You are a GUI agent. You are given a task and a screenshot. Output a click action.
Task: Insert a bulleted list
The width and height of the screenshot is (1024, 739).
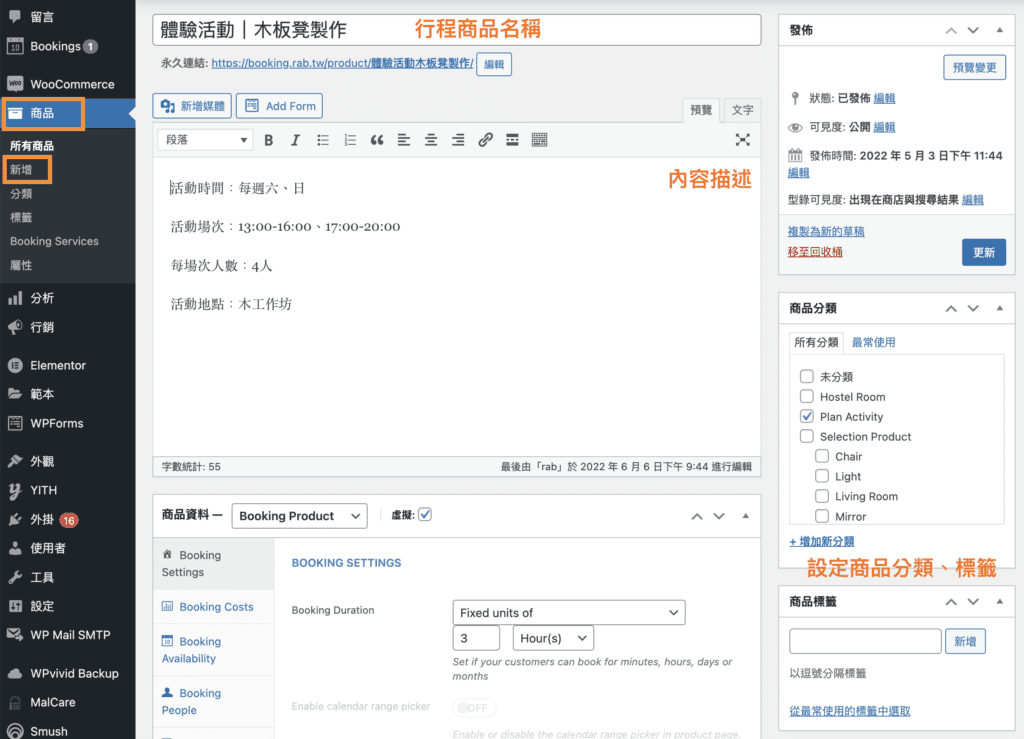322,139
